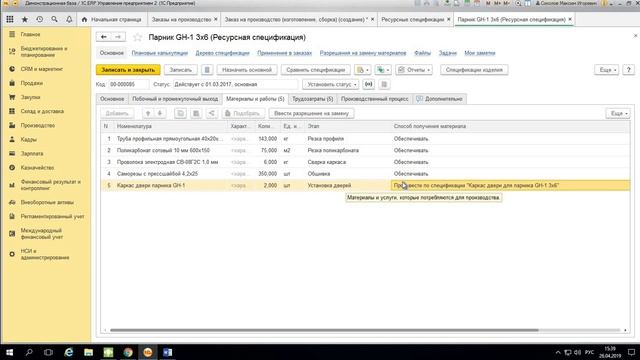Open help question mark button
This screenshot has height=360, width=640.
pos(629,70)
